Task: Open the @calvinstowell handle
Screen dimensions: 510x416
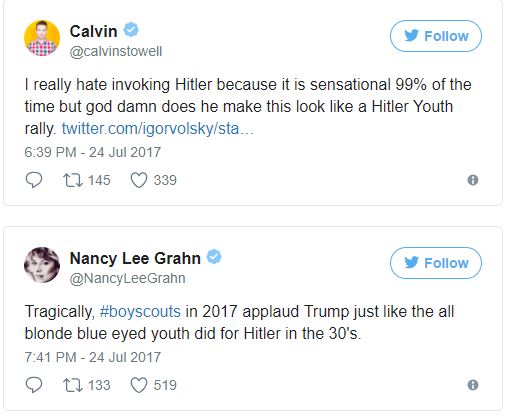Action: pos(116,51)
